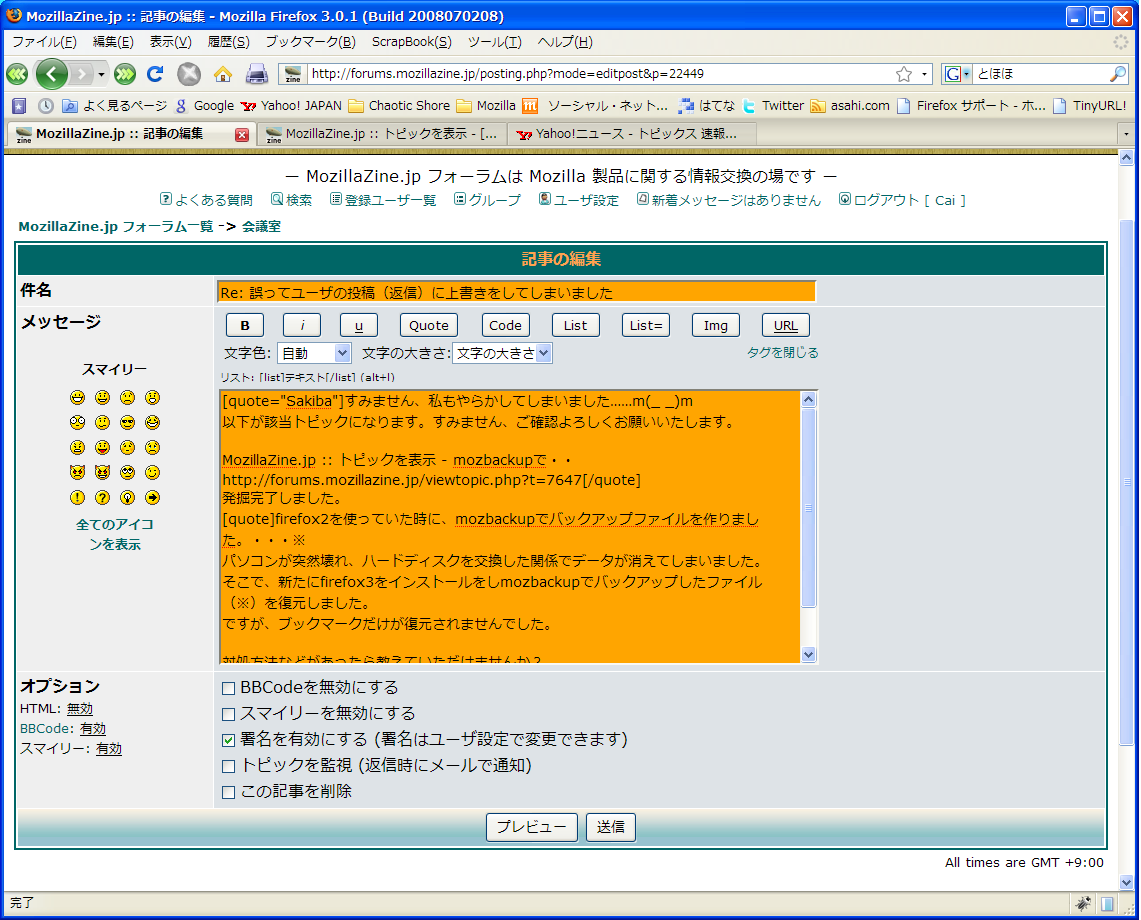Viewport: 1141px width, 920px height.
Task: Switch to the トピックを表示 tab
Action: tap(382, 134)
